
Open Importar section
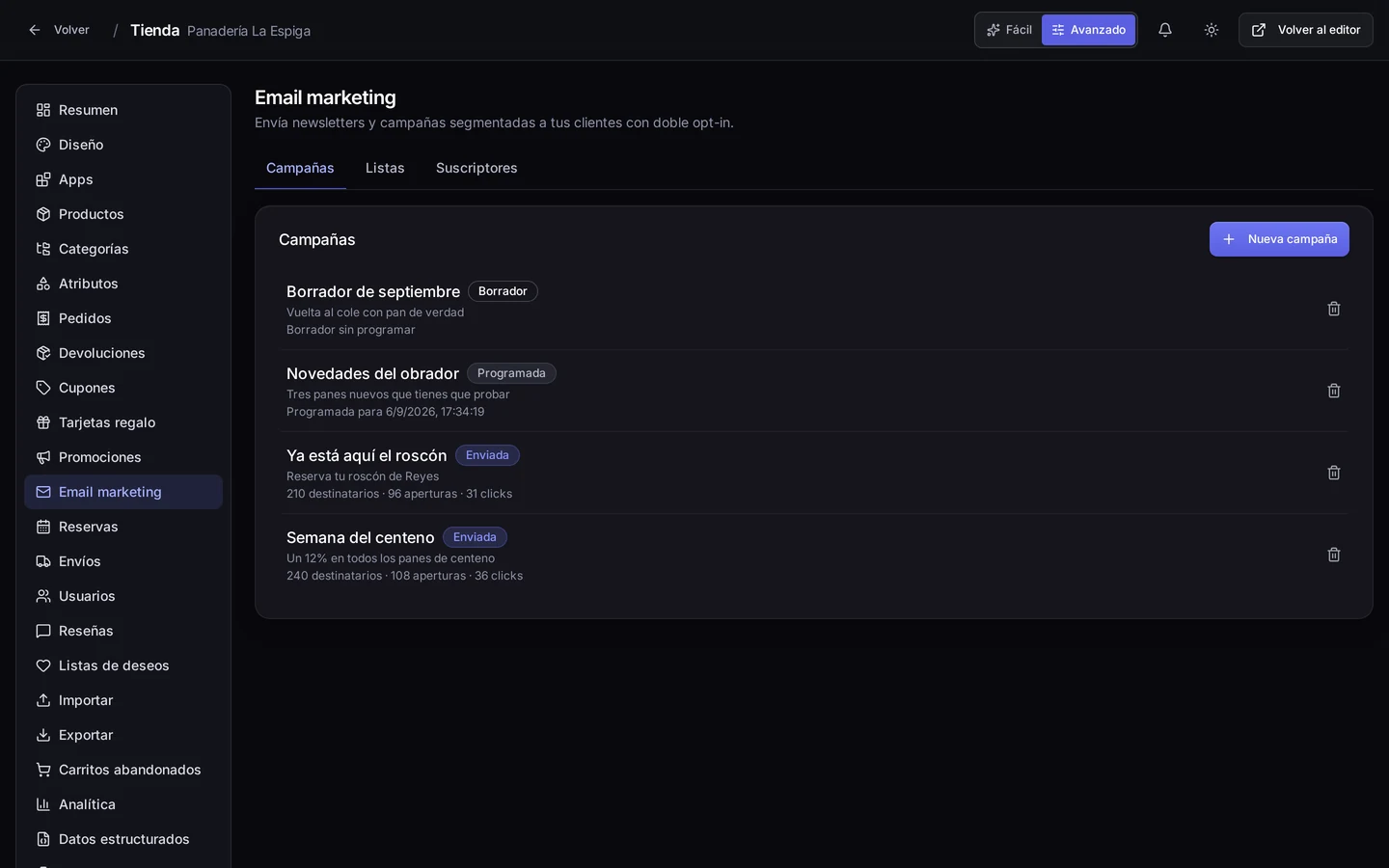tap(123, 700)
